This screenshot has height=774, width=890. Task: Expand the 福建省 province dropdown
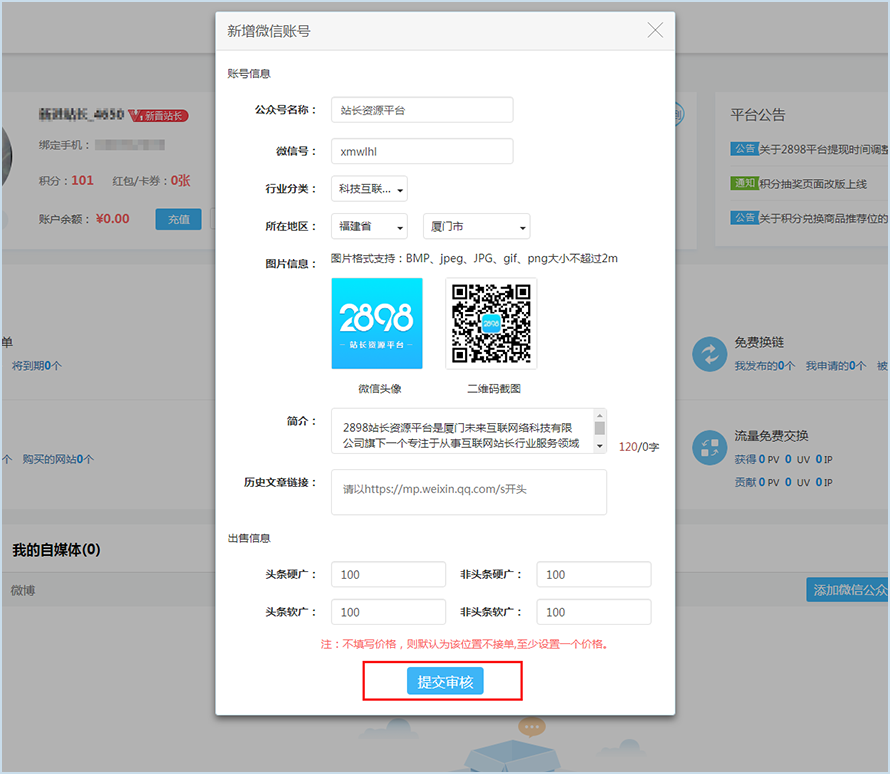(x=369, y=226)
